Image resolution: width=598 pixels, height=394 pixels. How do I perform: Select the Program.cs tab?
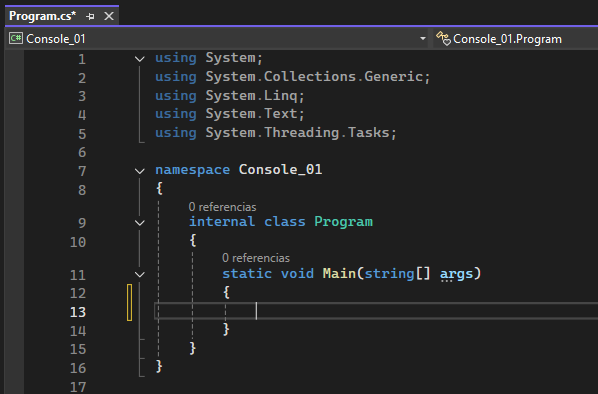point(42,16)
